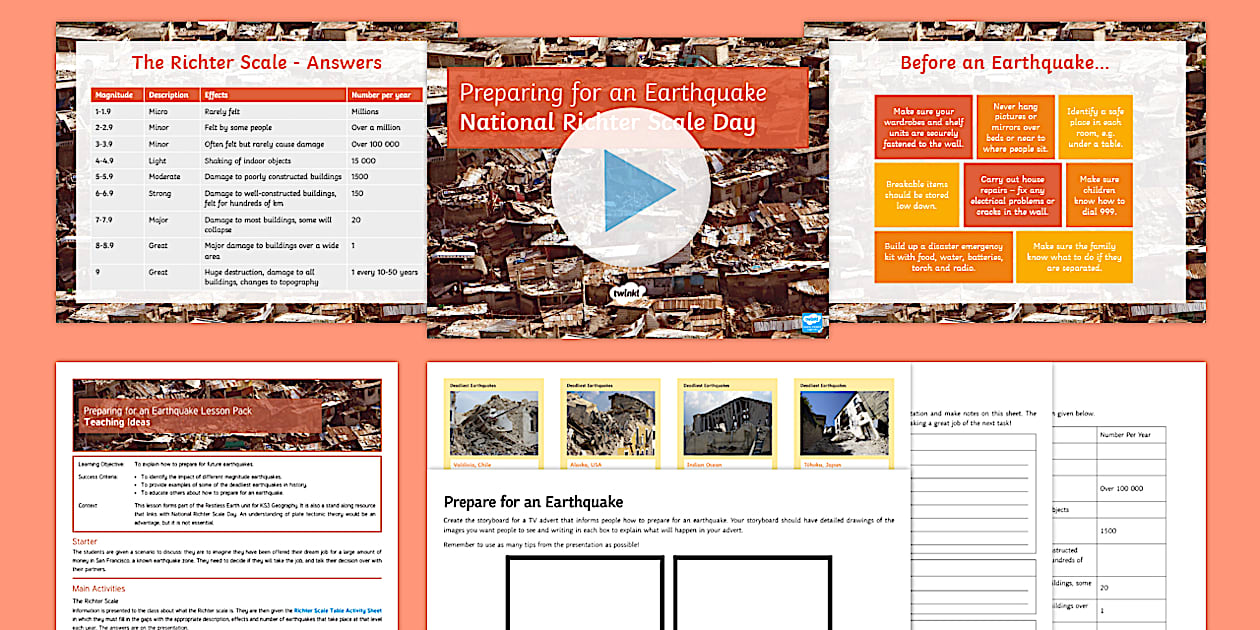Click the 'dial 999' orange tip box
The height and width of the screenshot is (630, 1260).
1098,196
